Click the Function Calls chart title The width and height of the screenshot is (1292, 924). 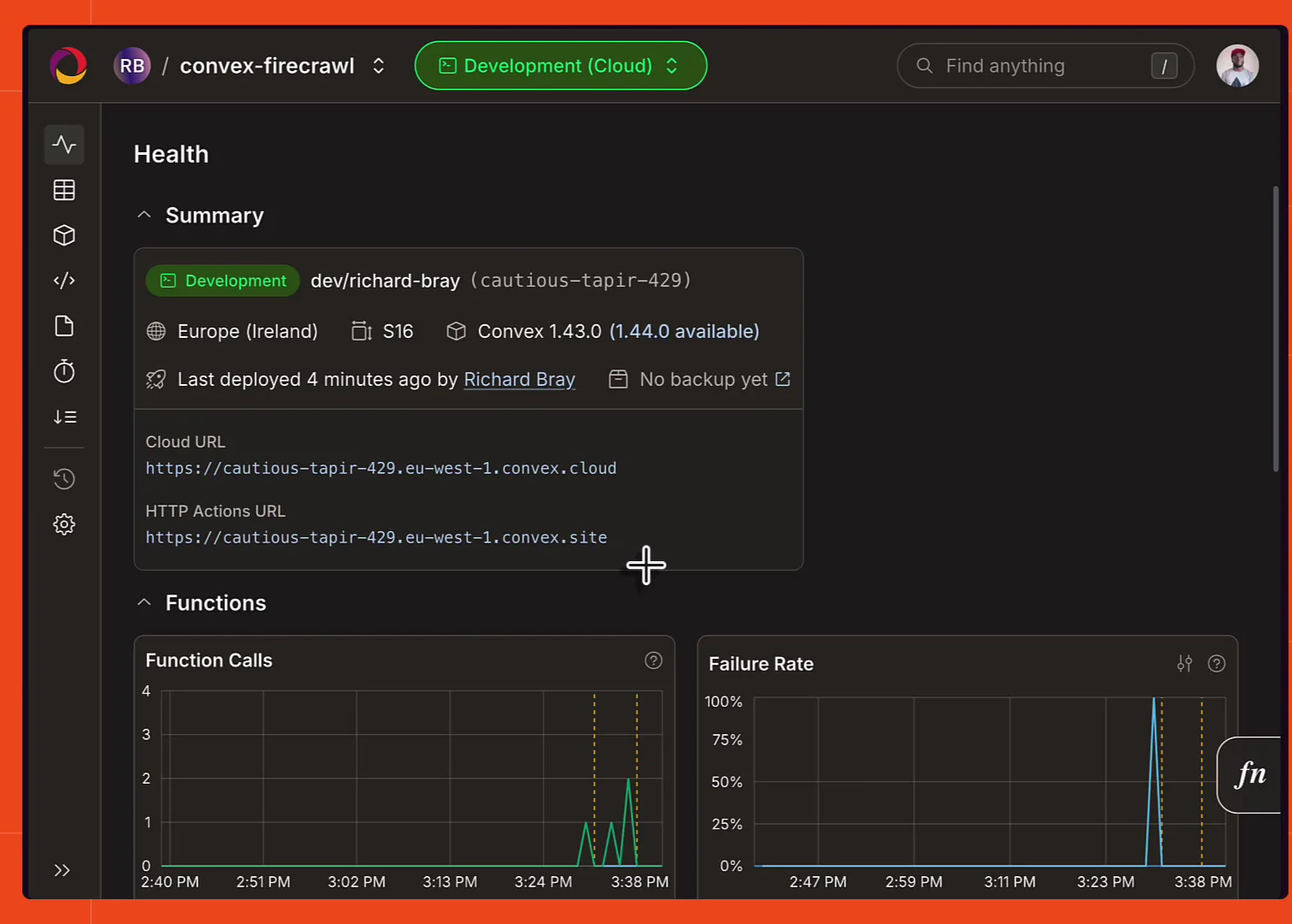pos(209,660)
